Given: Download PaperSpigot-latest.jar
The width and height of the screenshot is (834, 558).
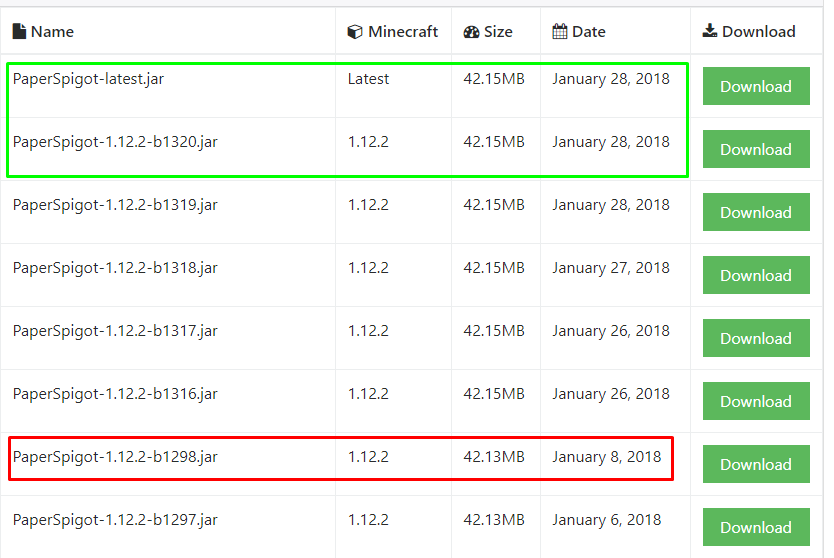Looking at the screenshot, I should [x=755, y=87].
